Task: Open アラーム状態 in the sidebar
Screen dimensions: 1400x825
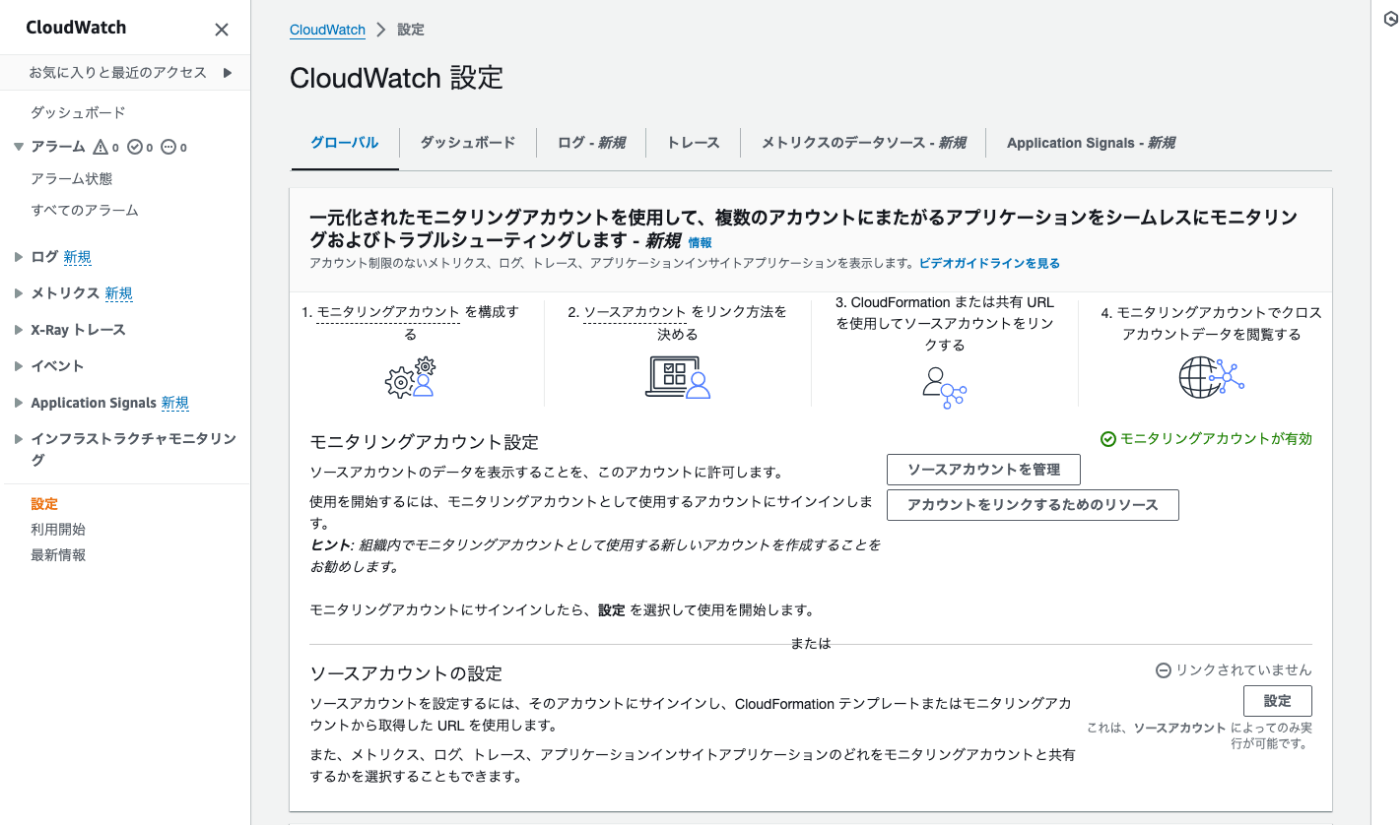Action: pyautogui.click(x=71, y=179)
